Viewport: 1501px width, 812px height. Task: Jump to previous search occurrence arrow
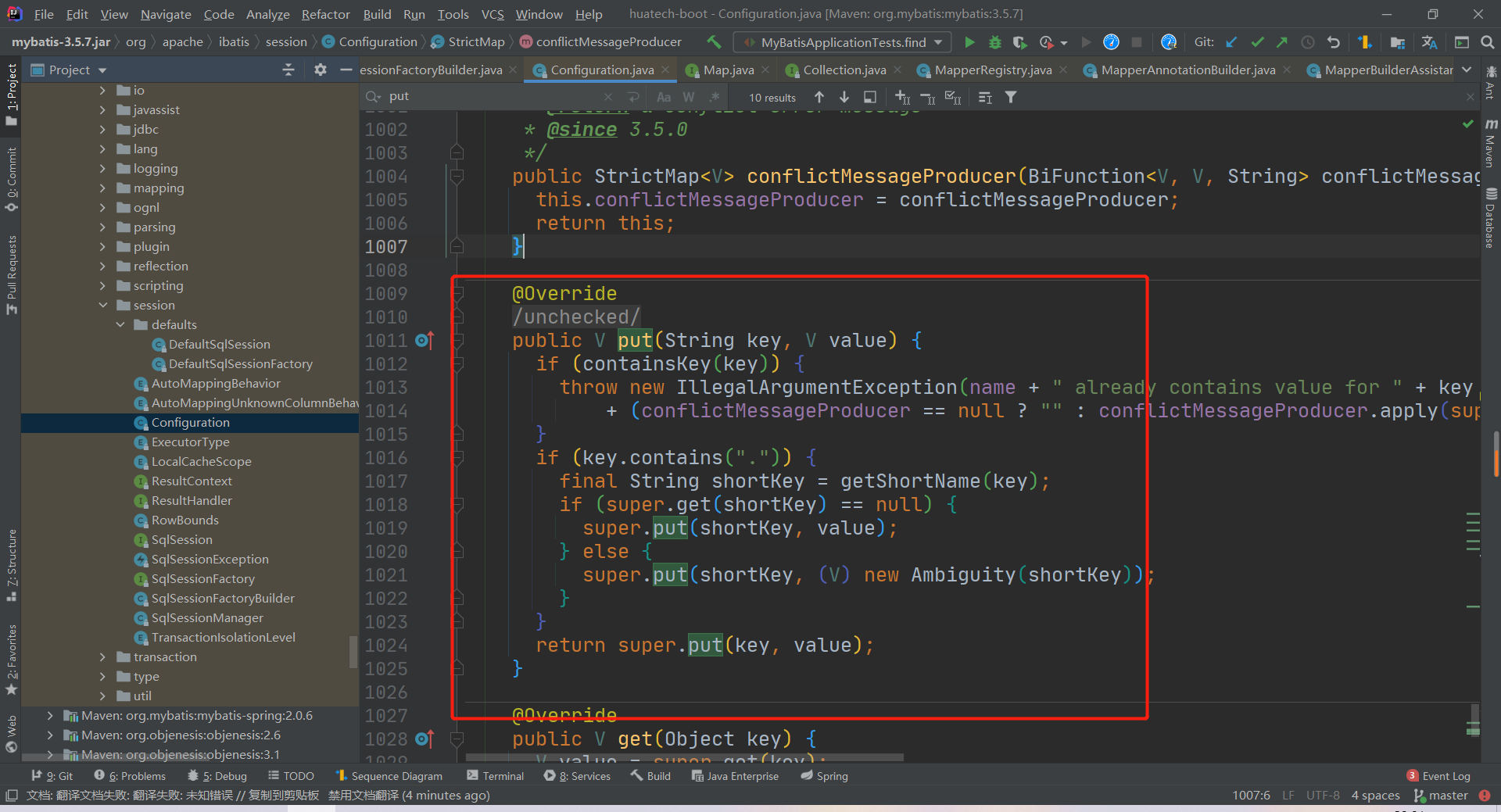pos(819,97)
